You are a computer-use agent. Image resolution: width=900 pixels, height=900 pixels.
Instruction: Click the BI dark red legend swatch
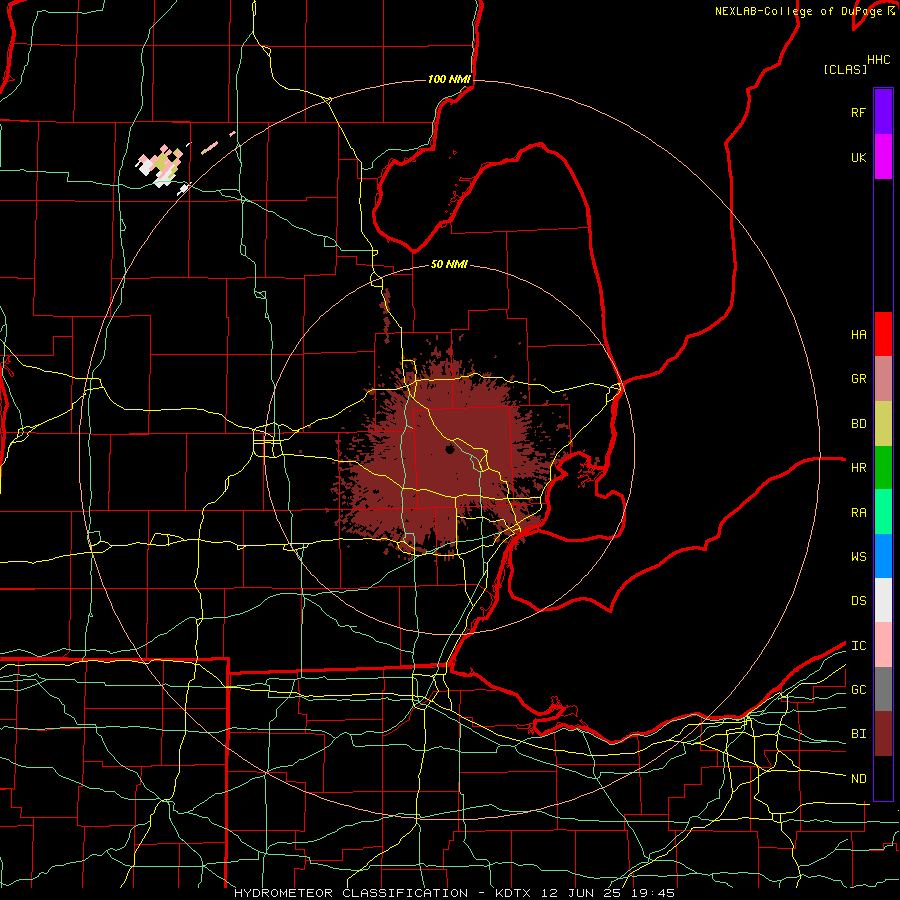tap(883, 734)
